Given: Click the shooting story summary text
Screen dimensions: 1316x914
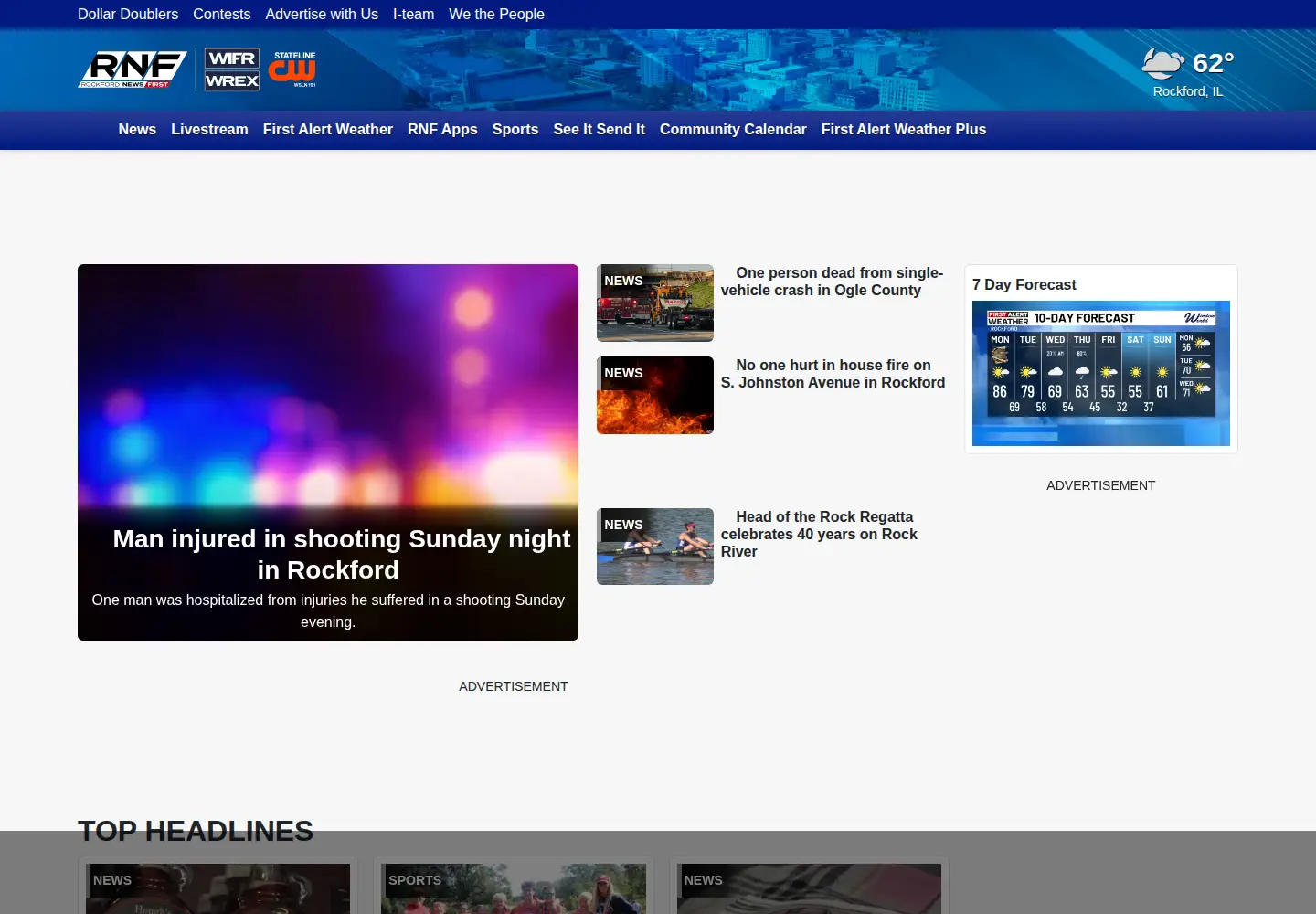Looking at the screenshot, I should (328, 611).
